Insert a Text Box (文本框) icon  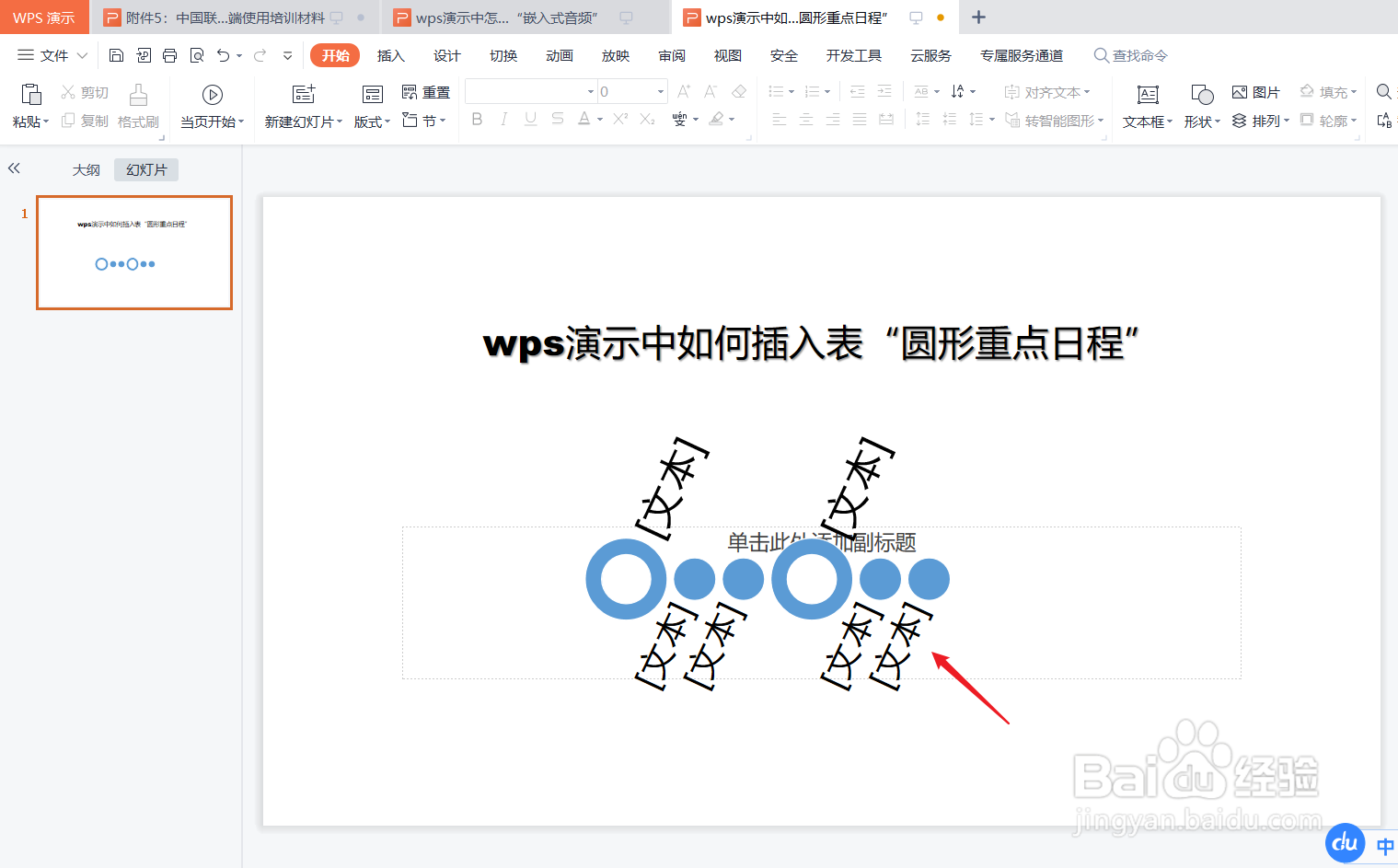1148,94
